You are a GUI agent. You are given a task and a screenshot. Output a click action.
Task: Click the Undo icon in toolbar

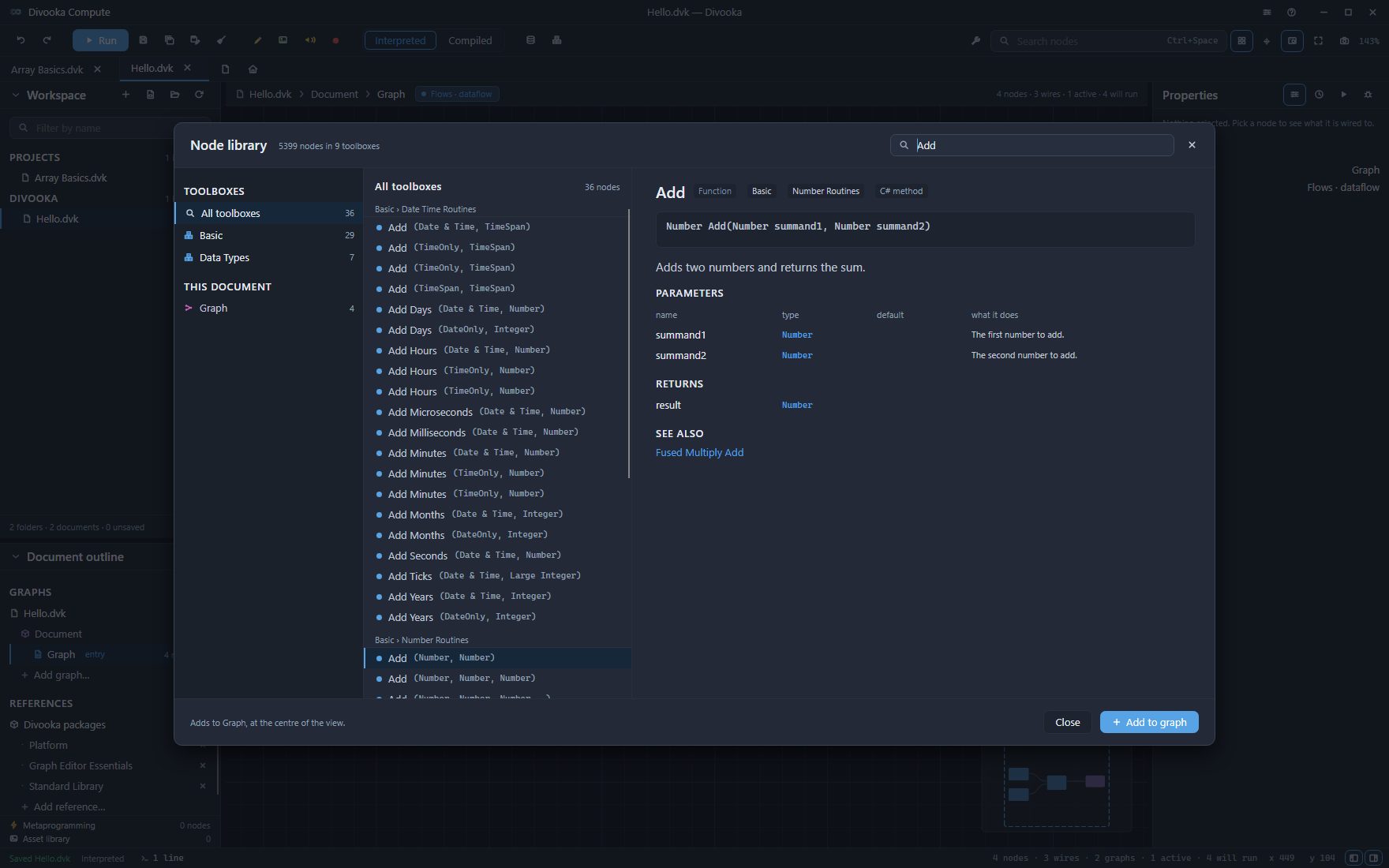(x=21, y=40)
